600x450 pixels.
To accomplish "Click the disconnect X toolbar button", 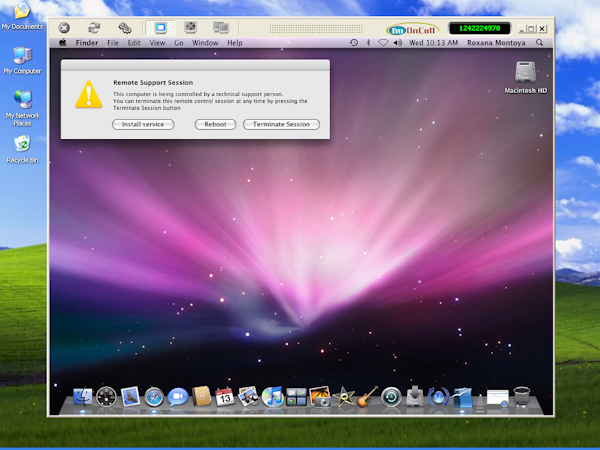I will pyautogui.click(x=64, y=28).
